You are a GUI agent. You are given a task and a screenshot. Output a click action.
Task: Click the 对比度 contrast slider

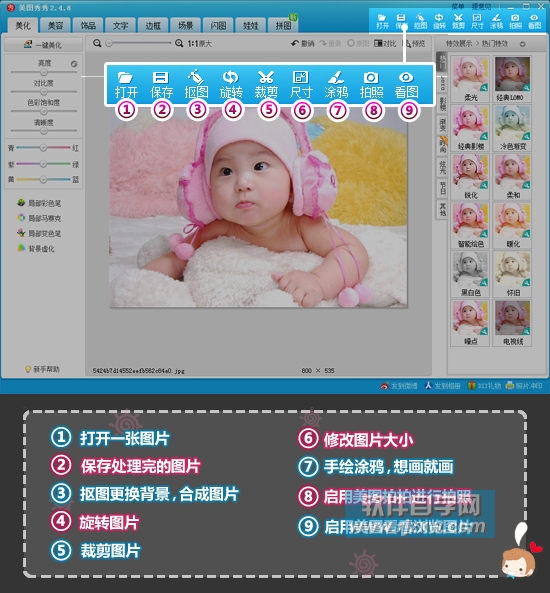click(44, 92)
